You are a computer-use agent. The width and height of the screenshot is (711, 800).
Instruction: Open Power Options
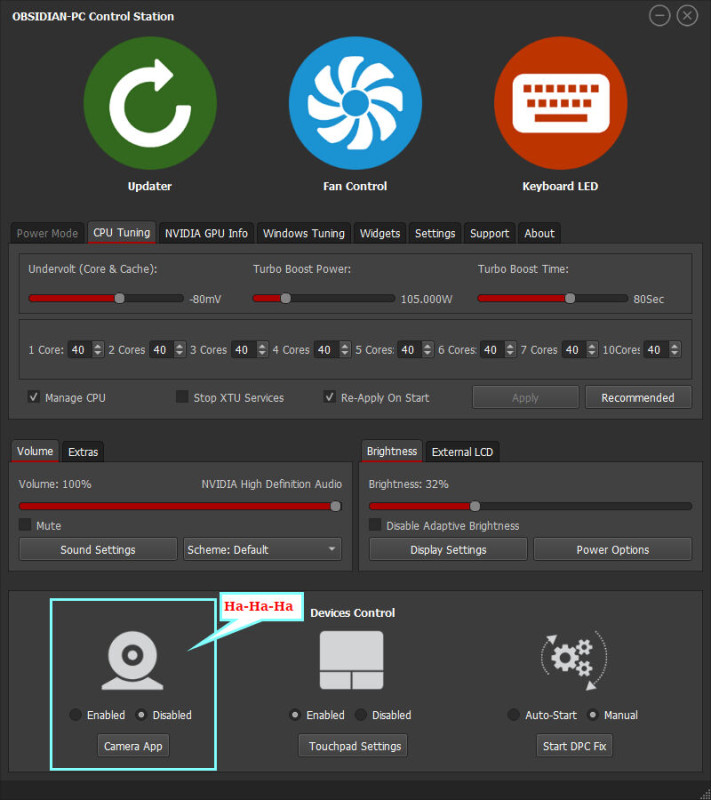613,549
